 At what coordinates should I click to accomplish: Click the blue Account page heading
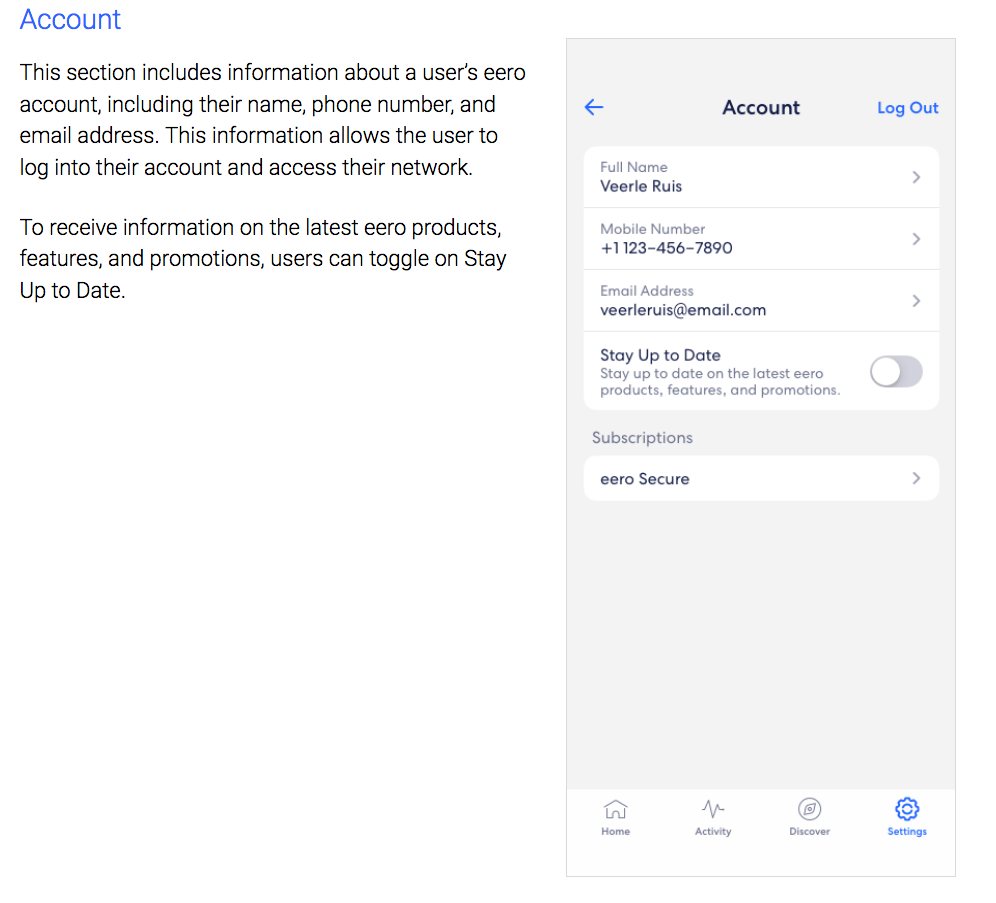click(70, 20)
